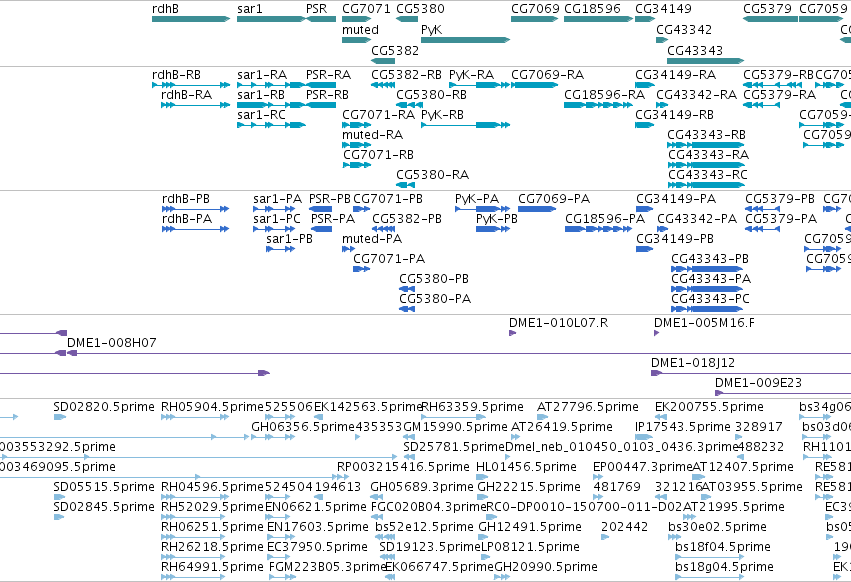Image resolution: width=851 pixels, height=582 pixels.
Task: Open the CG43343-RC transcript label
Action: pos(708,175)
